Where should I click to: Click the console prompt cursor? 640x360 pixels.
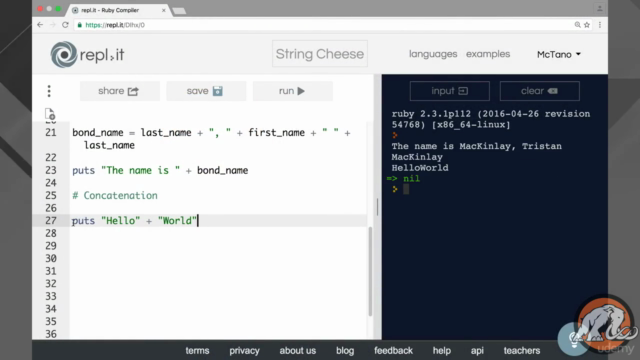coord(406,189)
